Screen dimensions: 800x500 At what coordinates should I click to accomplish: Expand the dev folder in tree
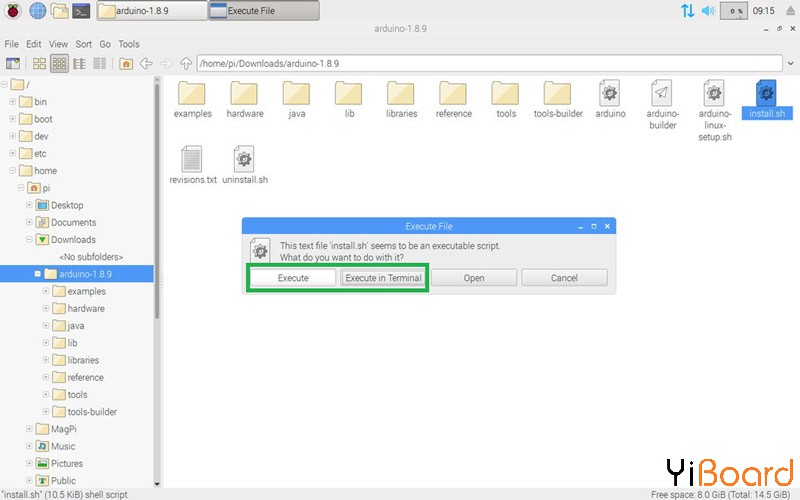pyautogui.click(x=12, y=136)
